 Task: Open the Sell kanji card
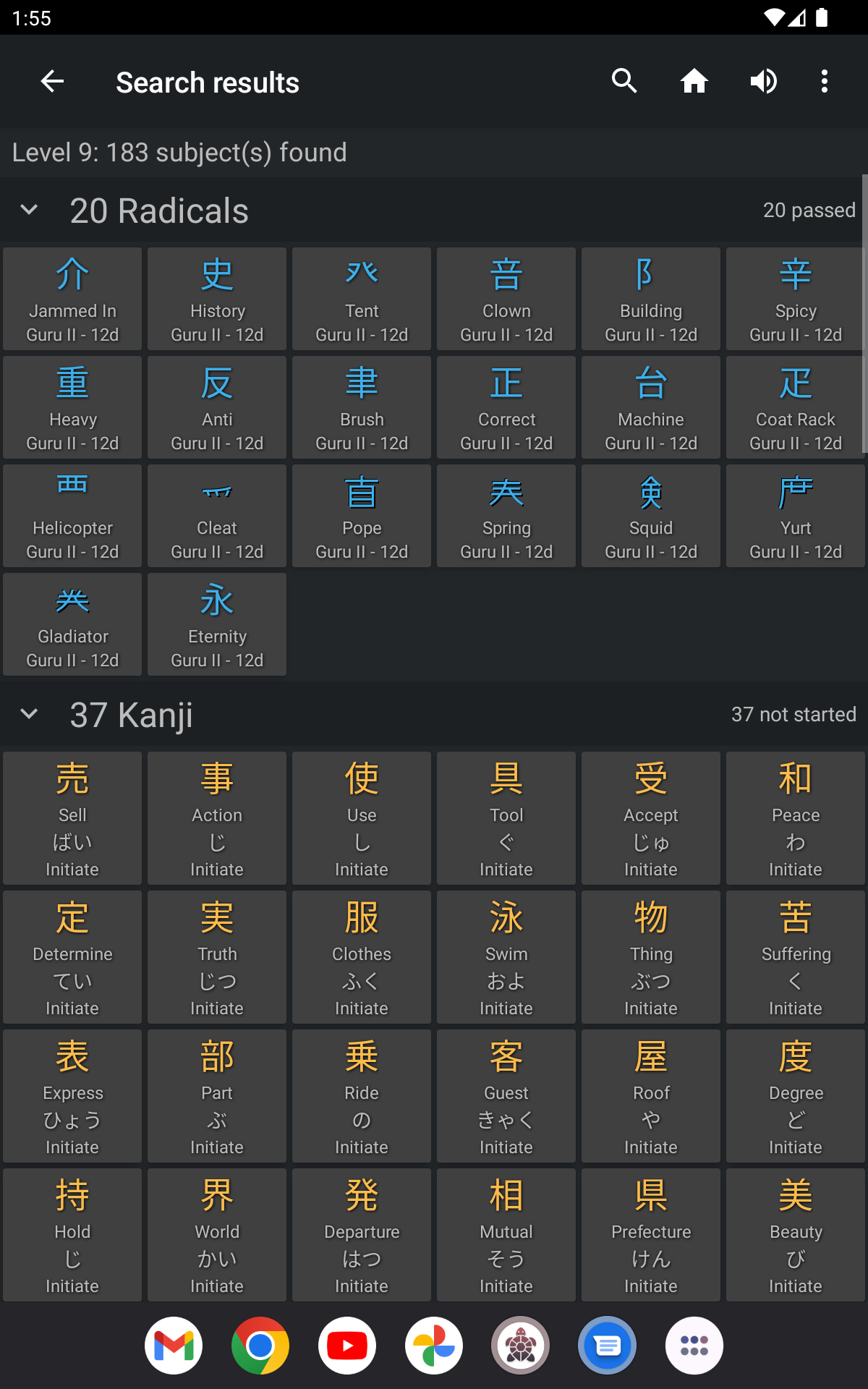coord(72,817)
